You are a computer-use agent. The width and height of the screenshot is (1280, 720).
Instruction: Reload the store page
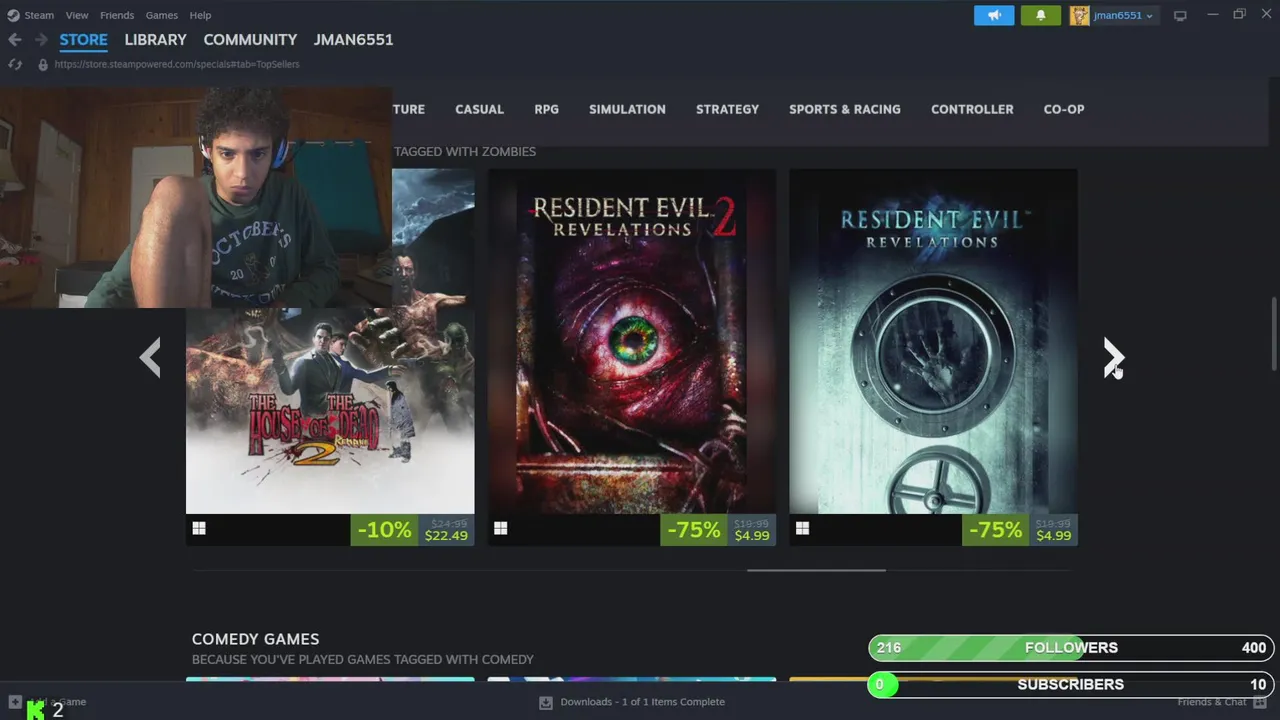coord(15,64)
